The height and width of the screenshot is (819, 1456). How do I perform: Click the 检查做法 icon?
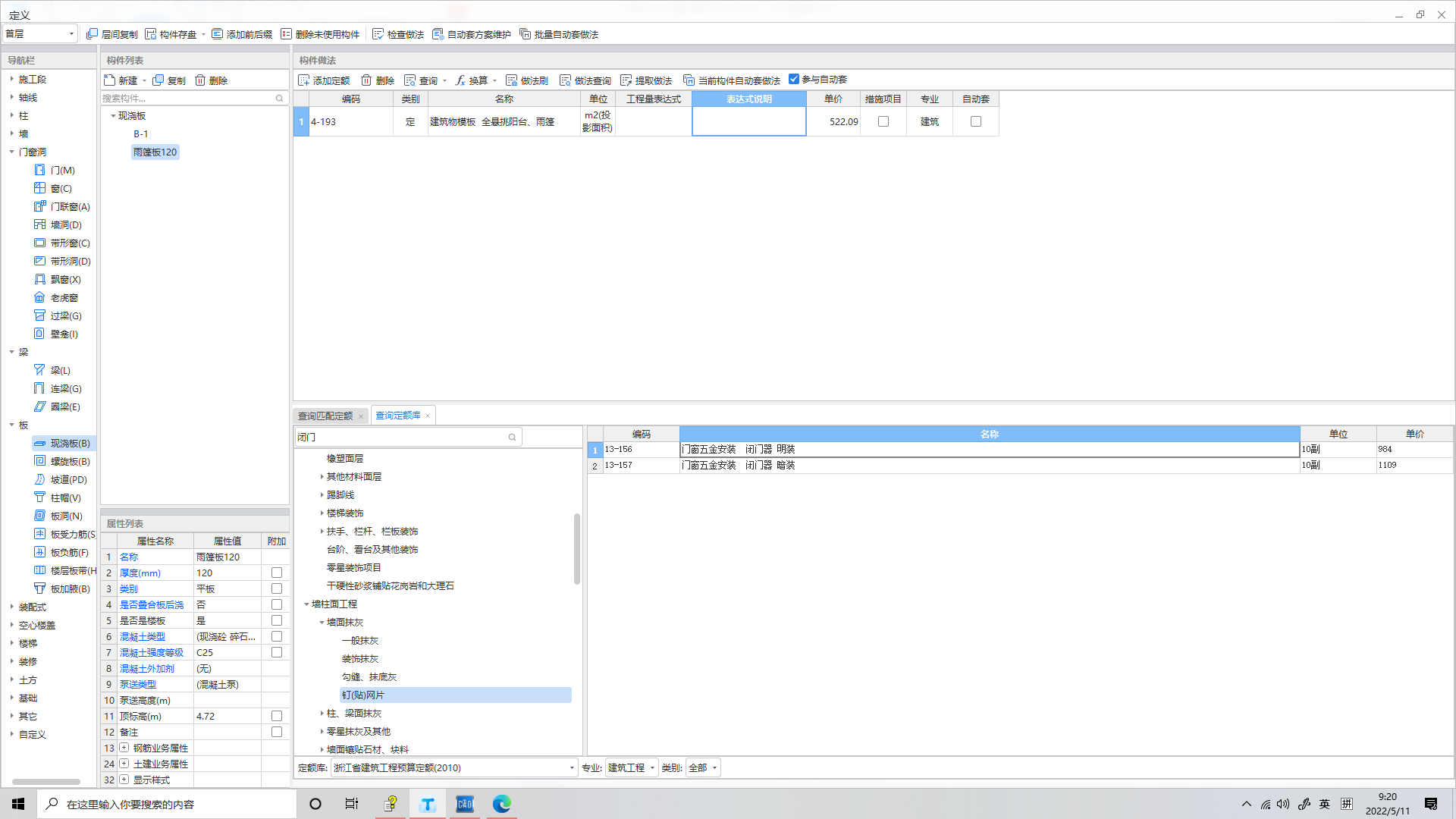(x=378, y=34)
